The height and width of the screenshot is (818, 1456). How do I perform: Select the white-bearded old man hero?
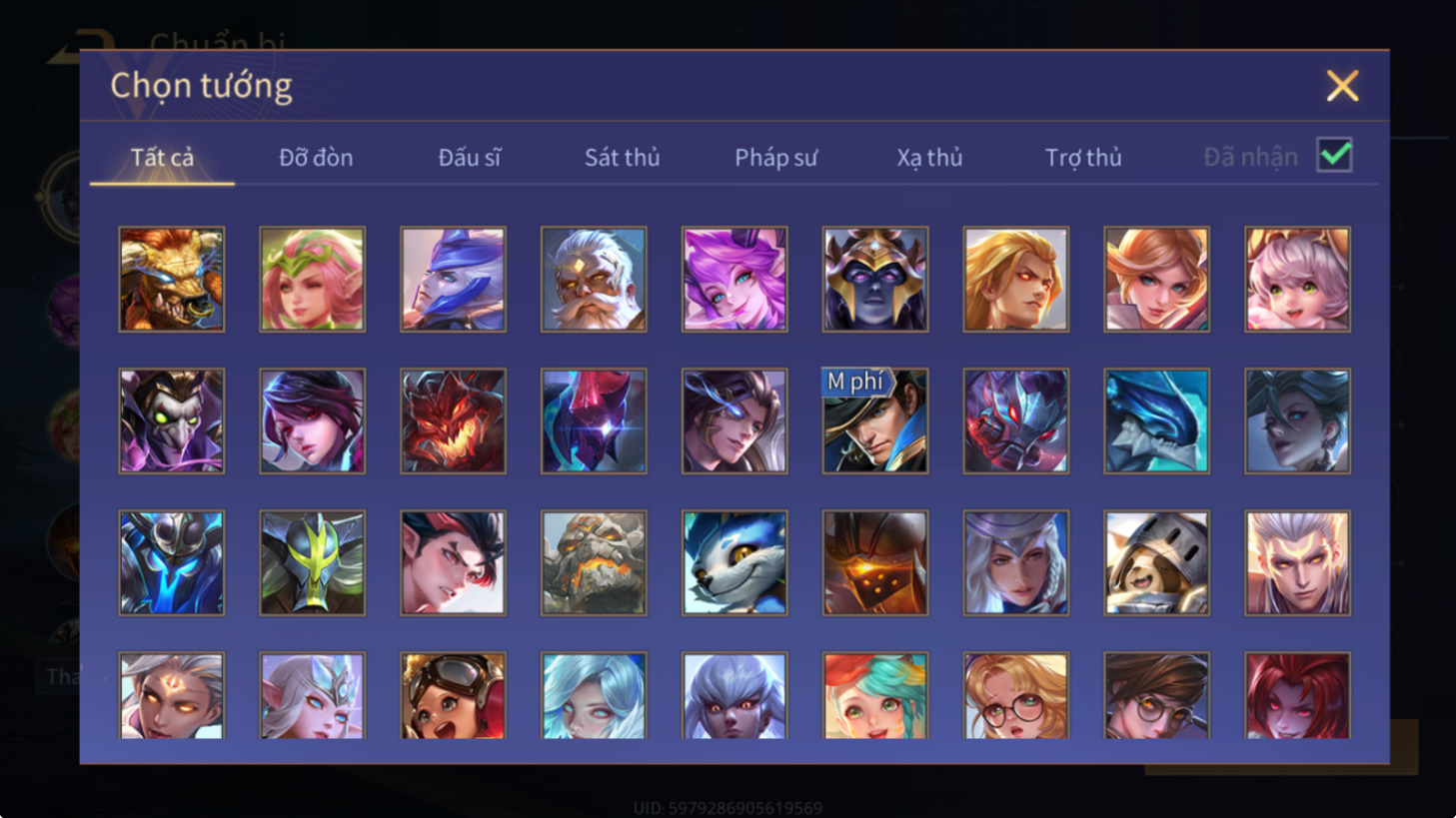coord(594,279)
